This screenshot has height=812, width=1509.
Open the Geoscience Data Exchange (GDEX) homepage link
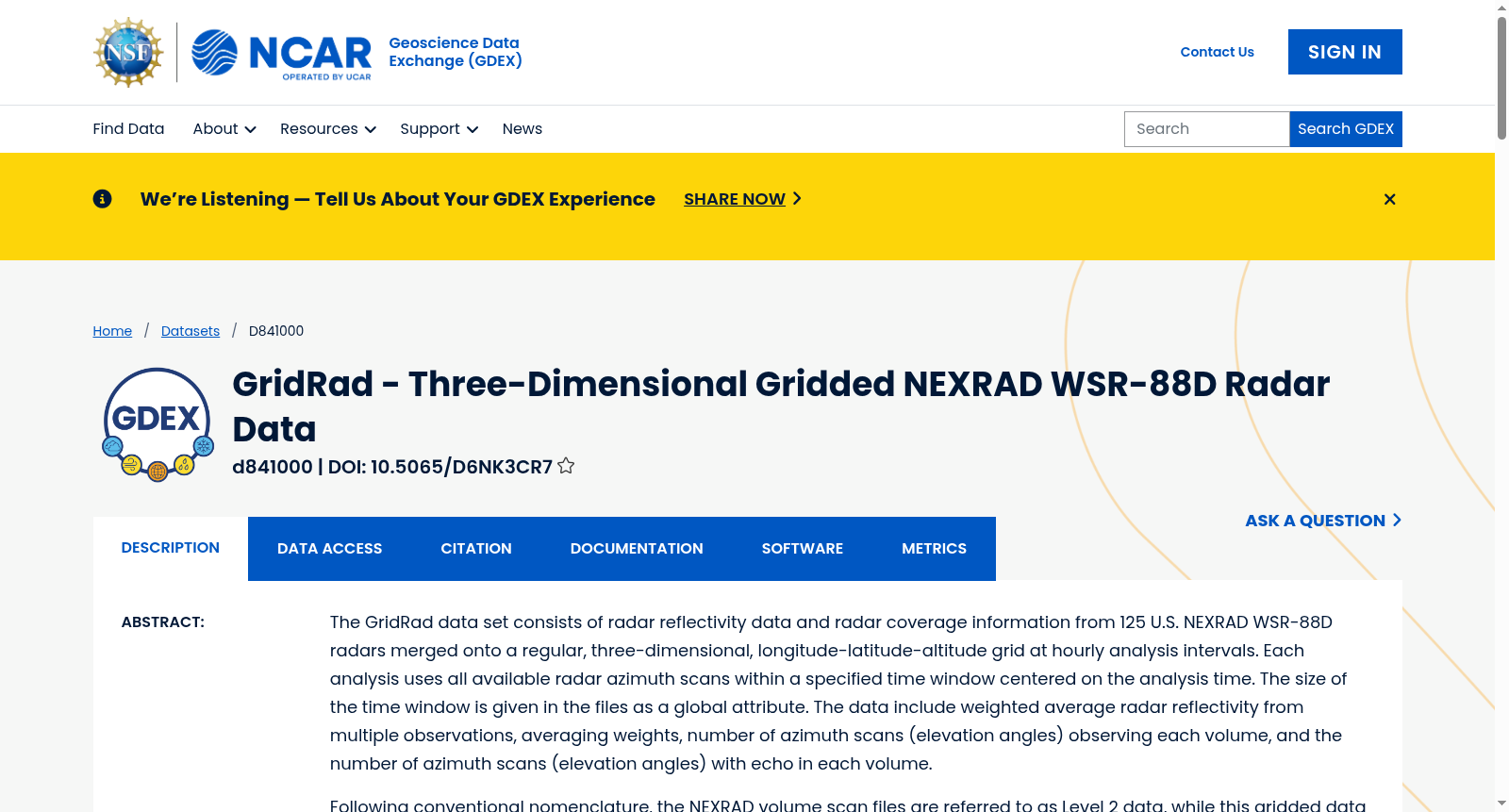456,52
